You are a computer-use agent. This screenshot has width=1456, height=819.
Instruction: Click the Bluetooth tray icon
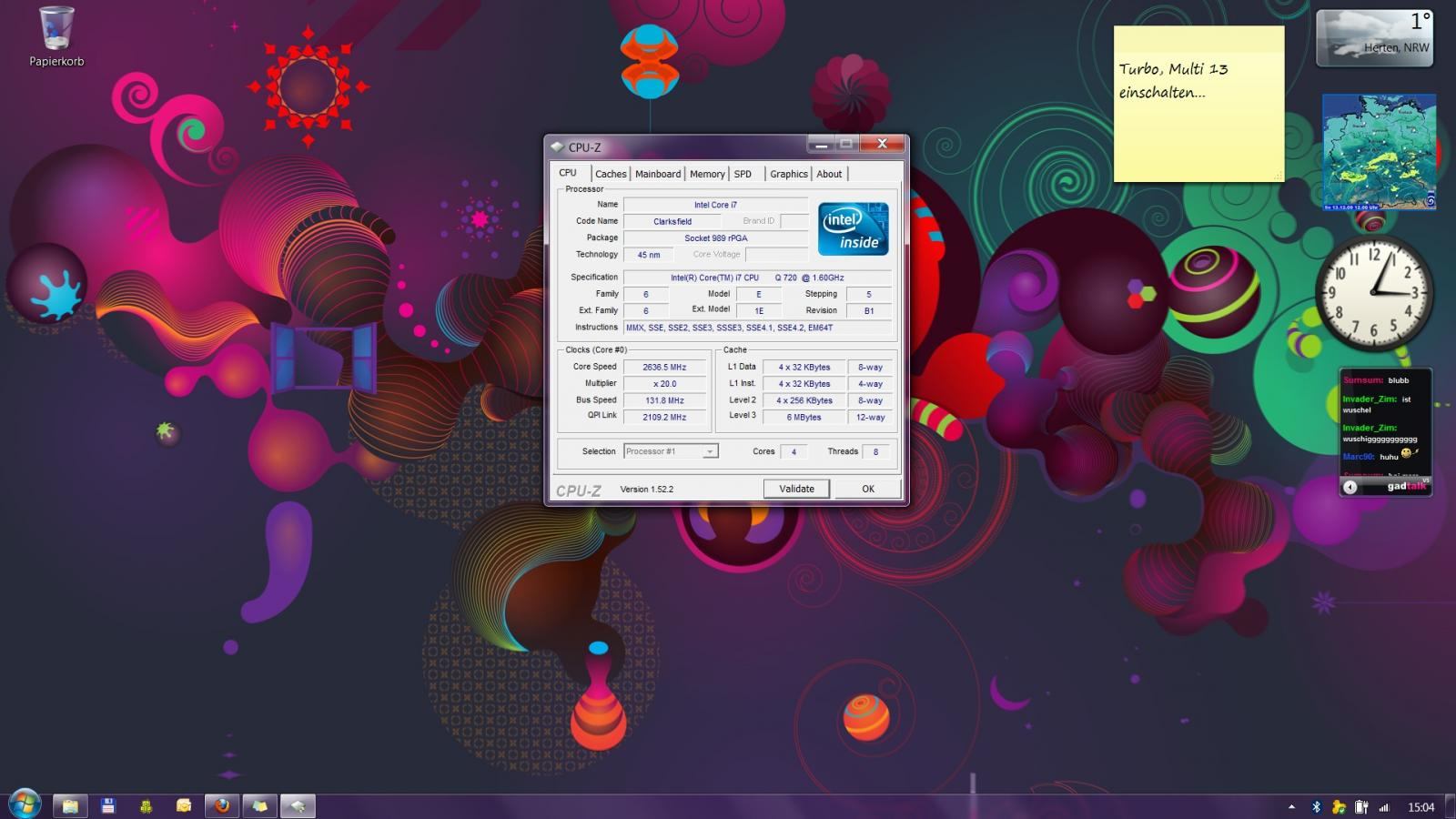[1316, 807]
